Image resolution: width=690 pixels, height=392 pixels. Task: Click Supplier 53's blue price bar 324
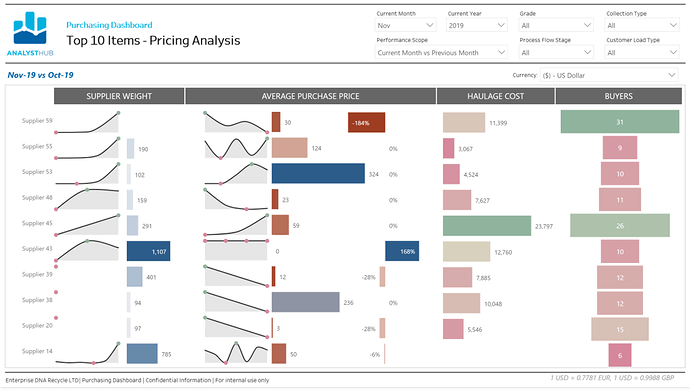(x=318, y=174)
